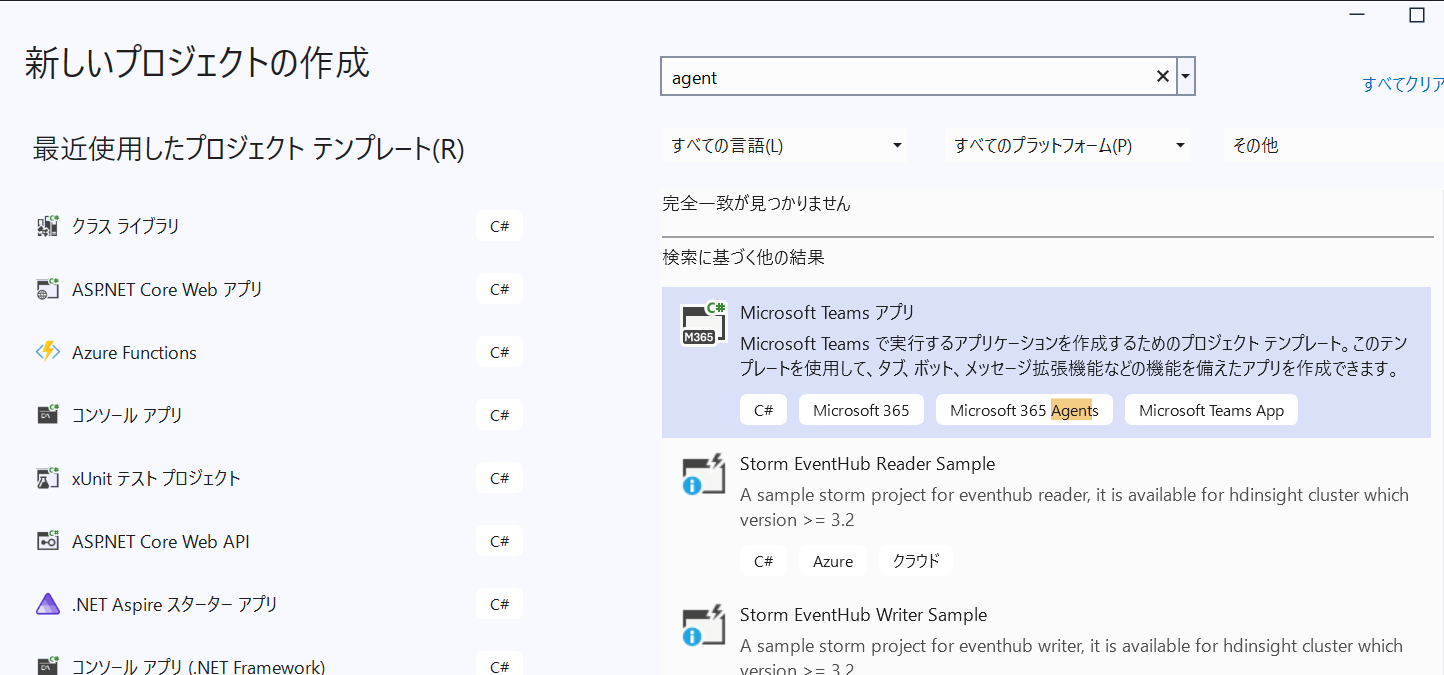The height and width of the screenshot is (675, 1444).
Task: Click the Microsoft Teams アプリ description text
Action: point(1073,356)
